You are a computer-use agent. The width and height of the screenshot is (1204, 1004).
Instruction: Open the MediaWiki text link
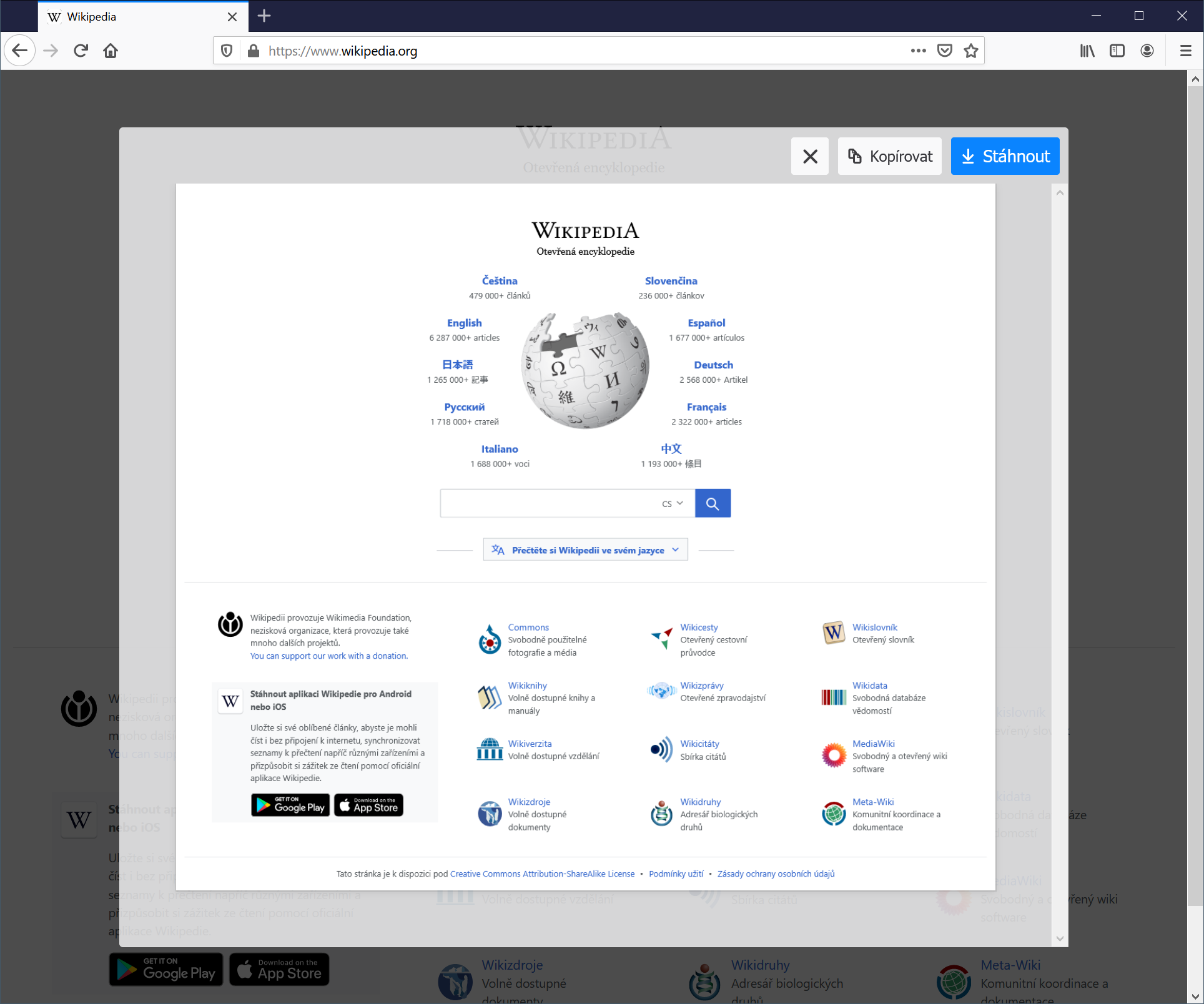874,743
